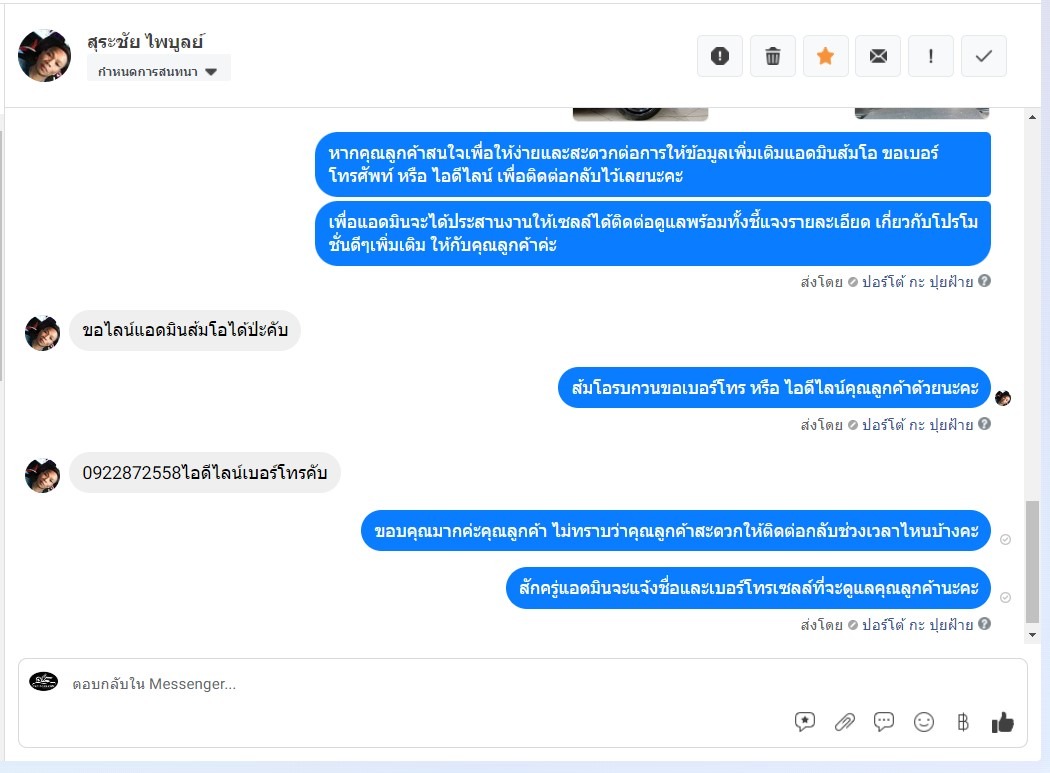Toggle the orange star follow-up flag

pos(826,56)
